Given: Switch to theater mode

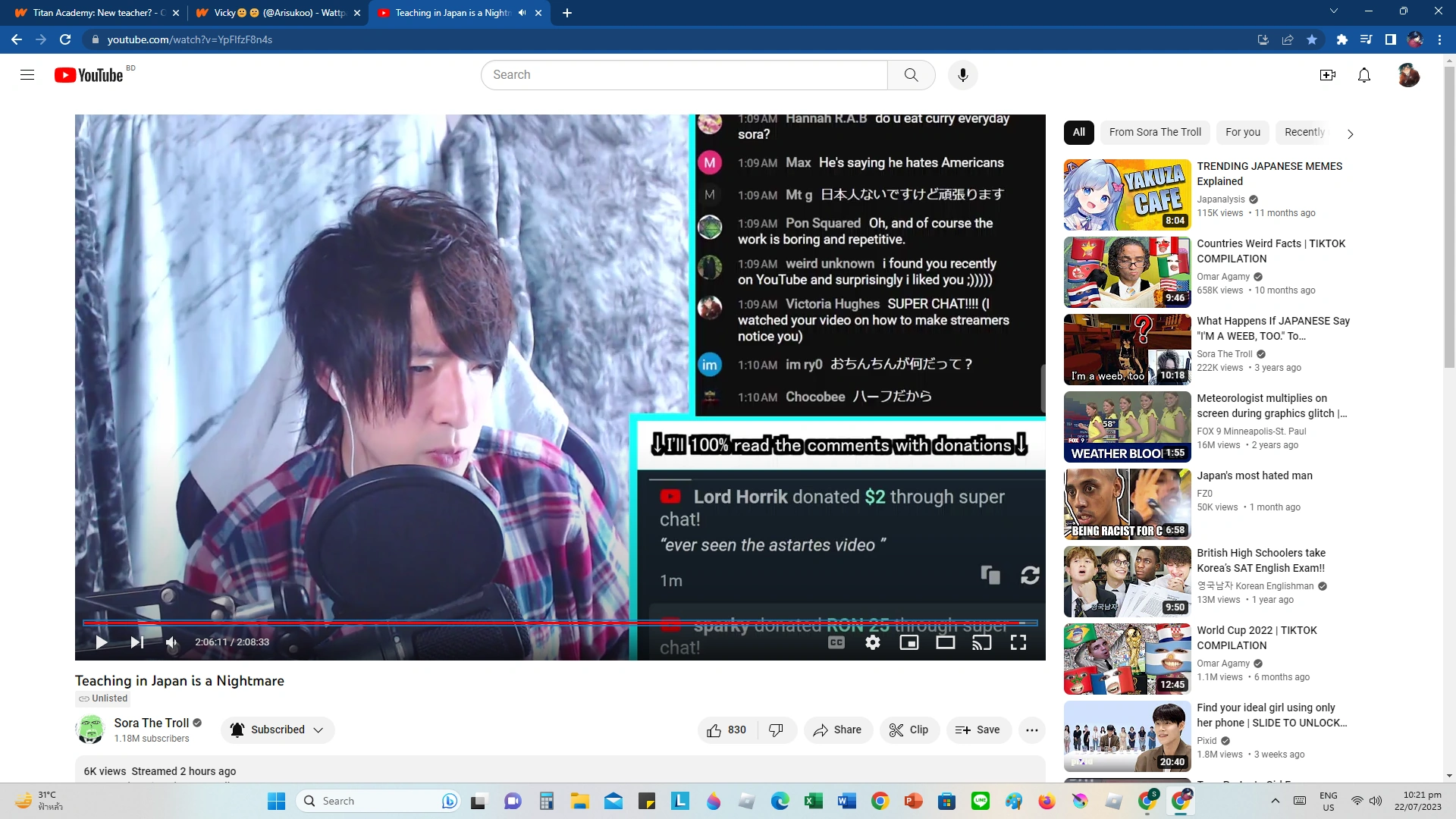Looking at the screenshot, I should pos(945,642).
